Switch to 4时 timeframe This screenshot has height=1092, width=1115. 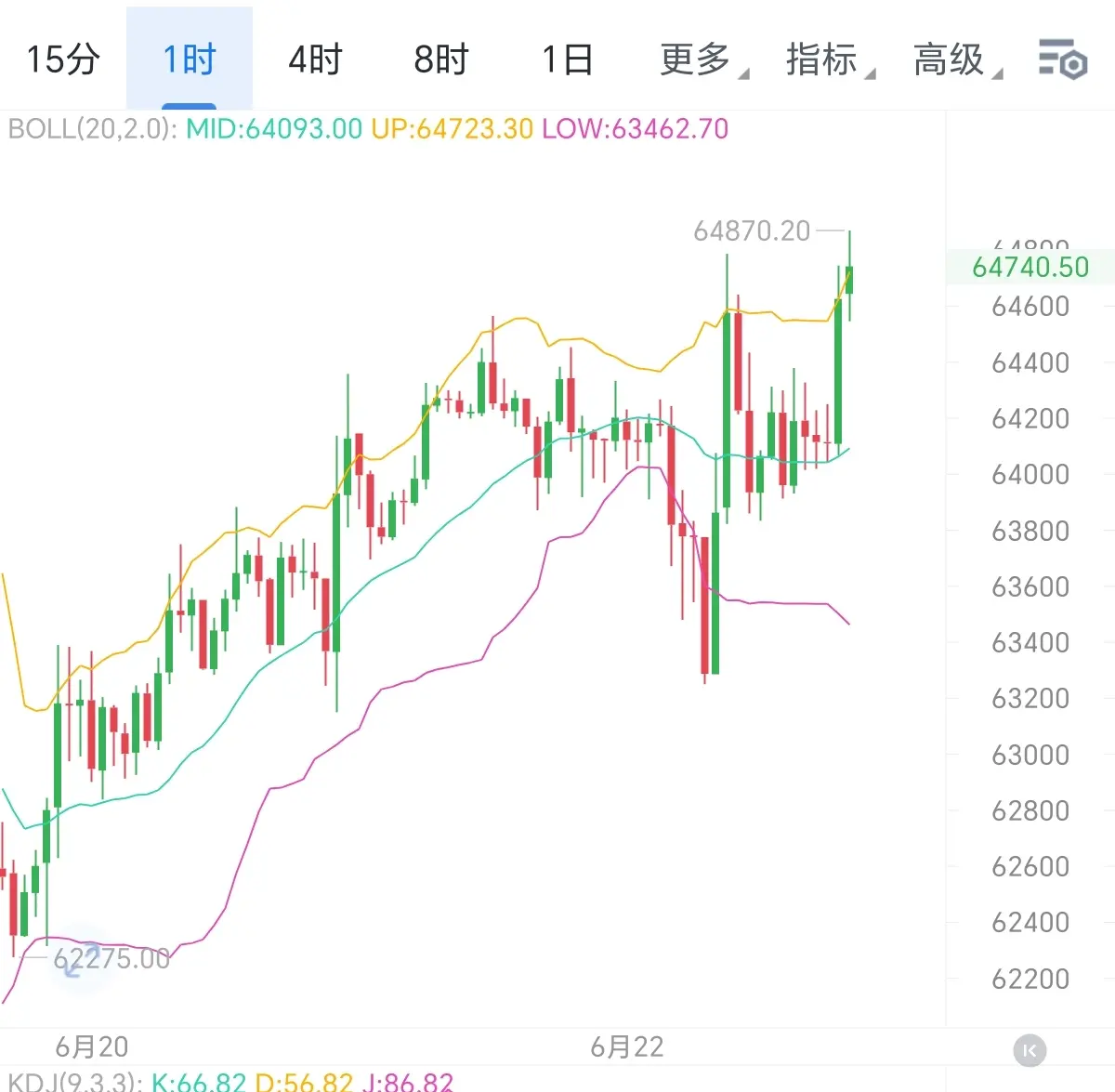pyautogui.click(x=315, y=59)
